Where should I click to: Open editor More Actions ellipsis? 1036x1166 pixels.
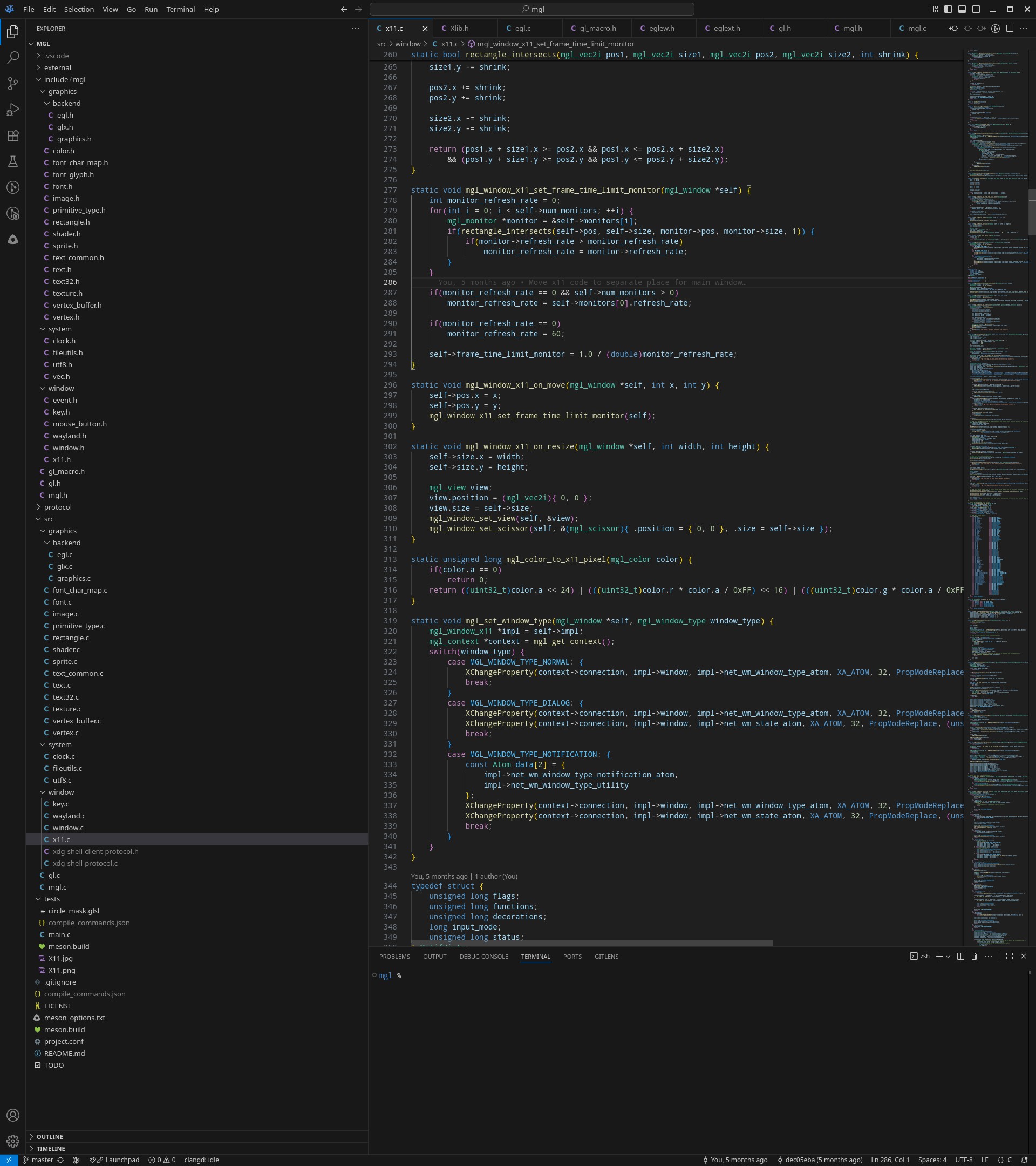pyautogui.click(x=1024, y=28)
